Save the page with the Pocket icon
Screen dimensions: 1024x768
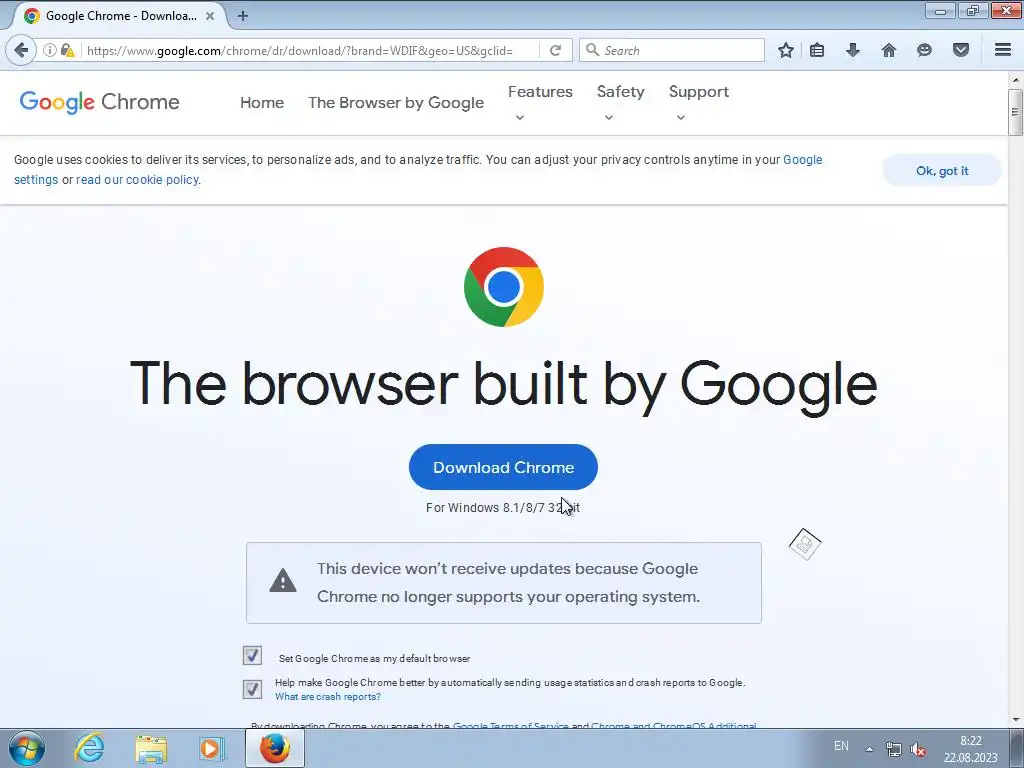961,50
